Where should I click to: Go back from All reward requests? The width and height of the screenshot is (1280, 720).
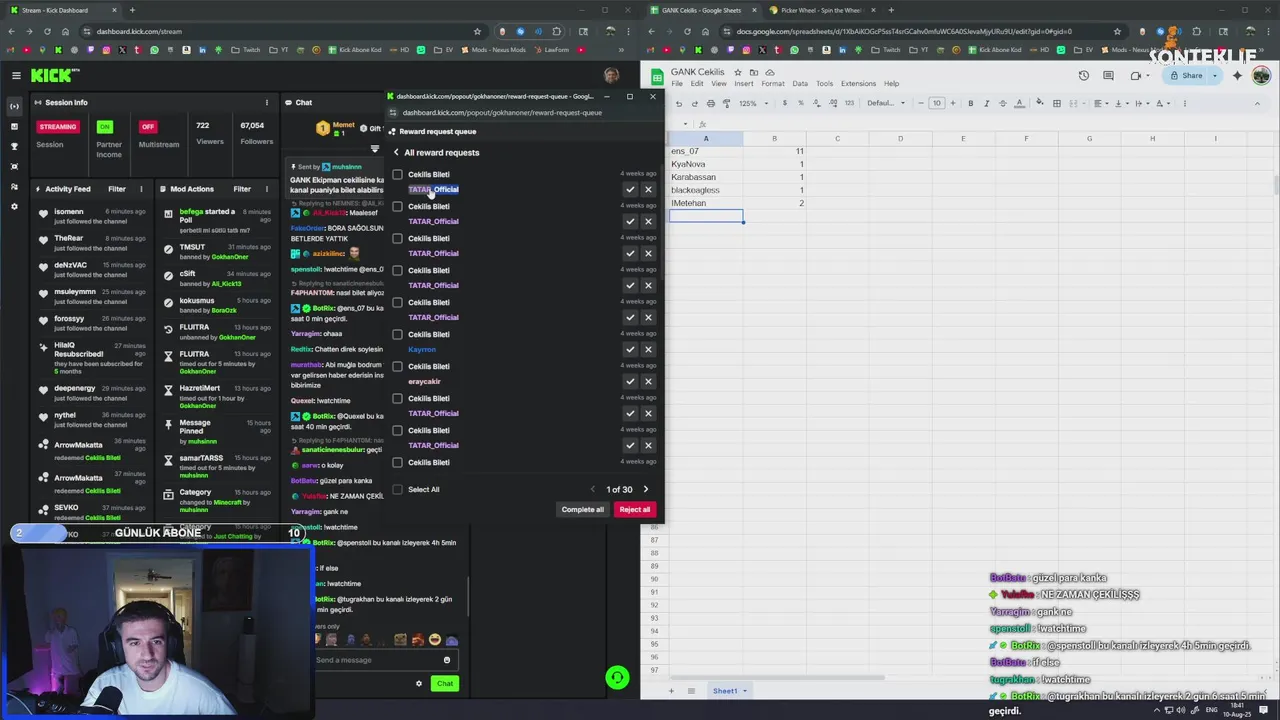point(396,152)
